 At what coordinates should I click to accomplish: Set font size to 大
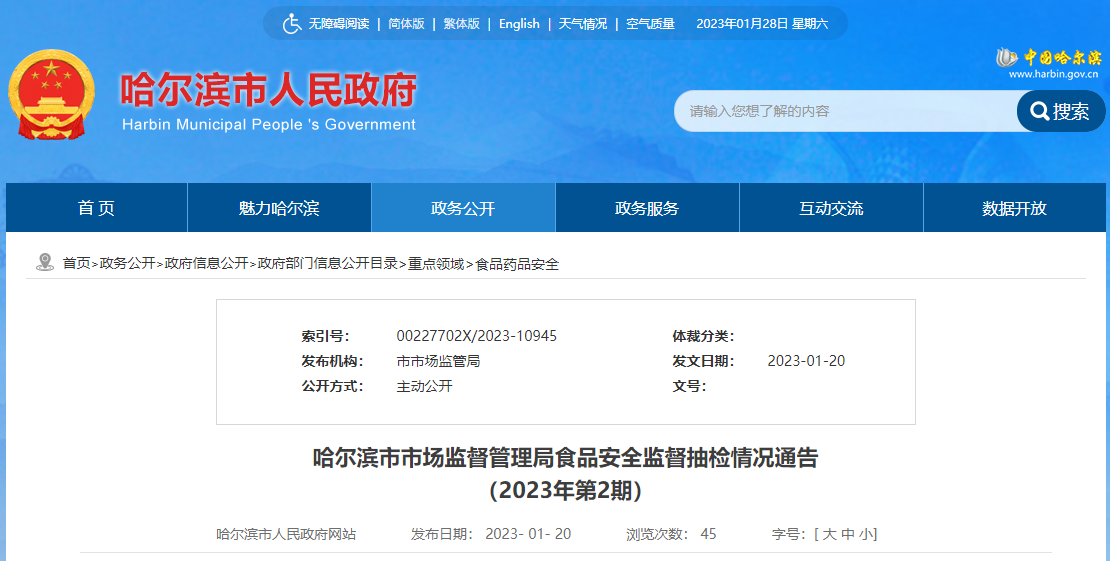pos(829,534)
